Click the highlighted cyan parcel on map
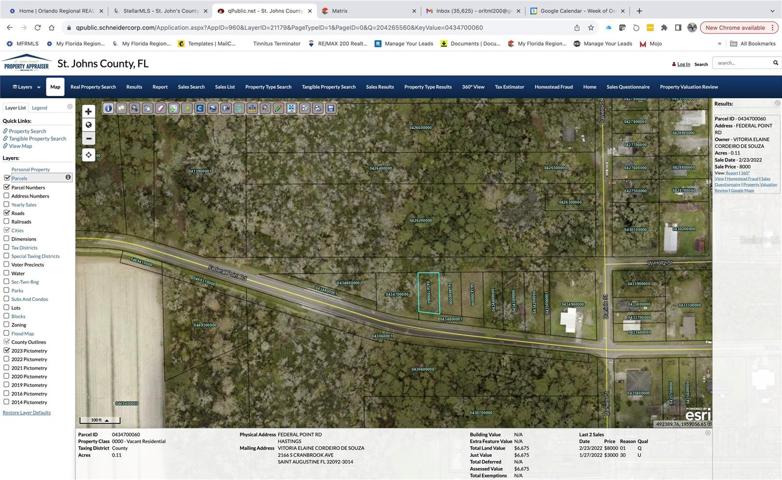The image size is (782, 480). coord(428,293)
